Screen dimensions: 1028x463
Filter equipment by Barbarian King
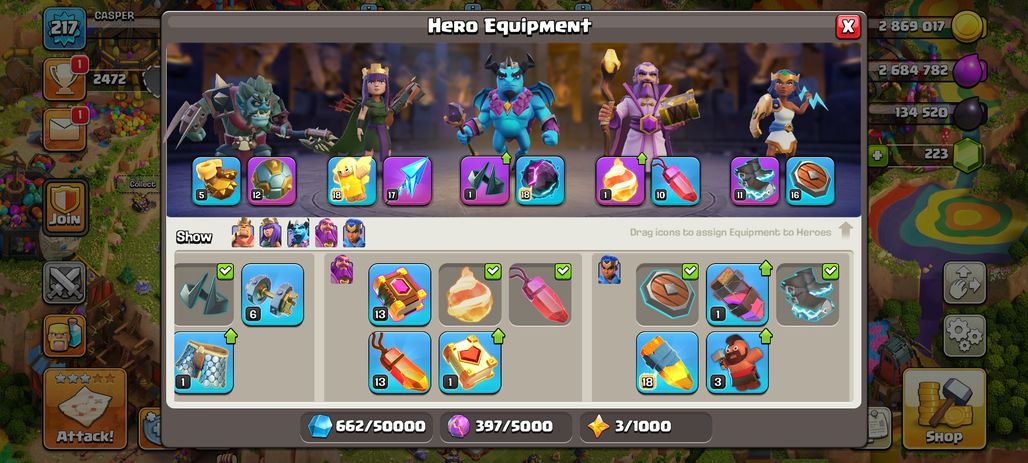click(x=243, y=233)
